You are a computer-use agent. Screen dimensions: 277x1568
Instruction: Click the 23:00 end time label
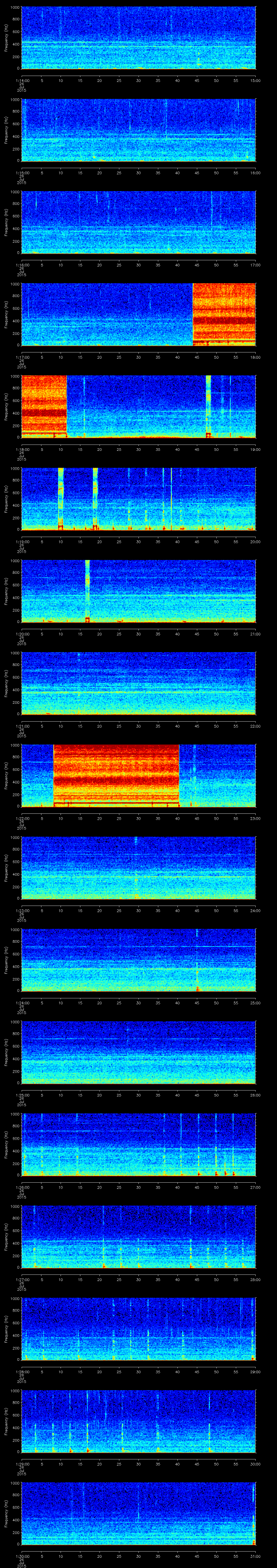click(x=255, y=818)
